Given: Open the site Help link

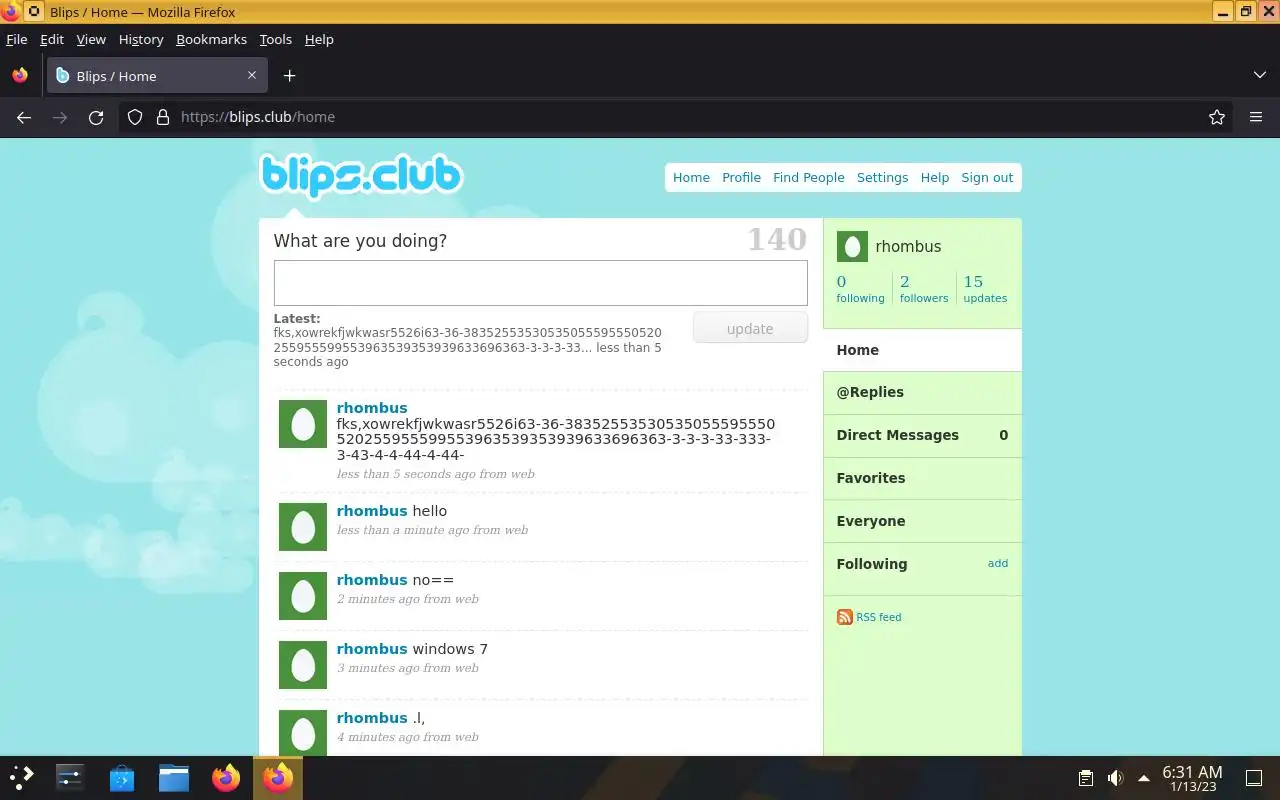Looking at the screenshot, I should (935, 177).
